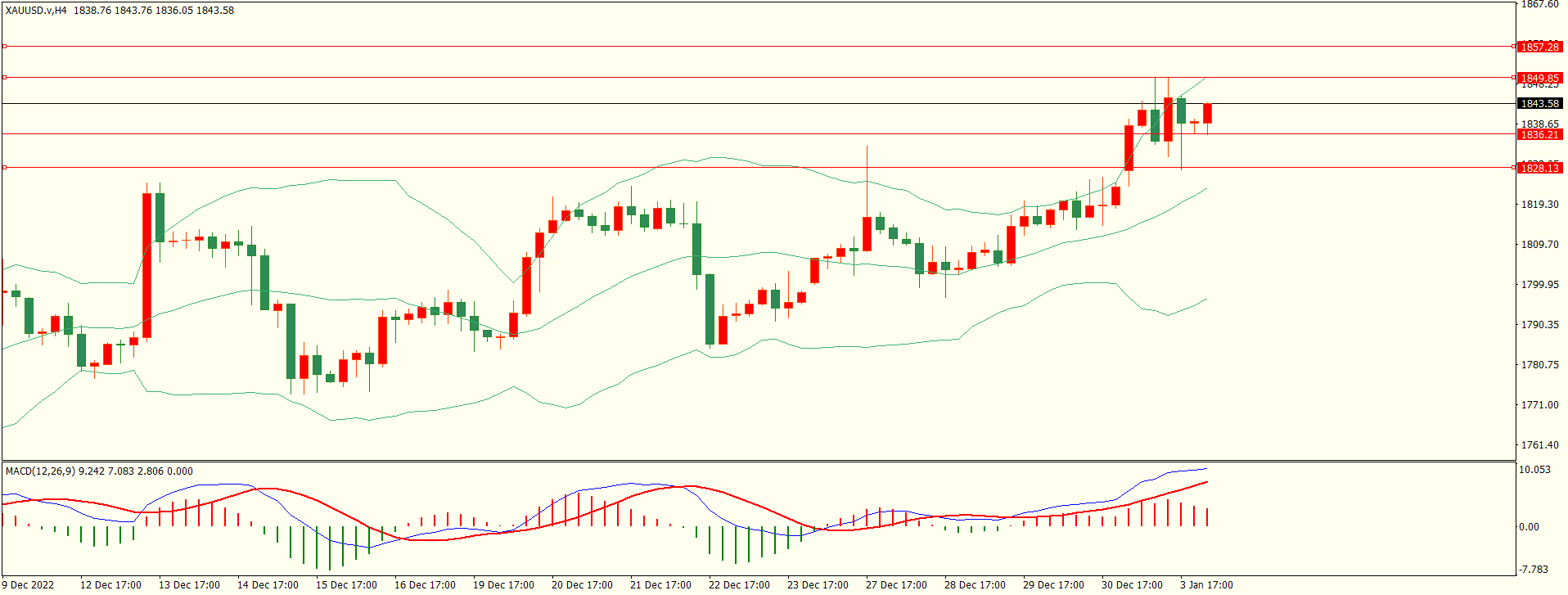Image resolution: width=1568 pixels, height=595 pixels.
Task: Click the 14 Dec 17:00 time label
Action: pyautogui.click(x=268, y=585)
